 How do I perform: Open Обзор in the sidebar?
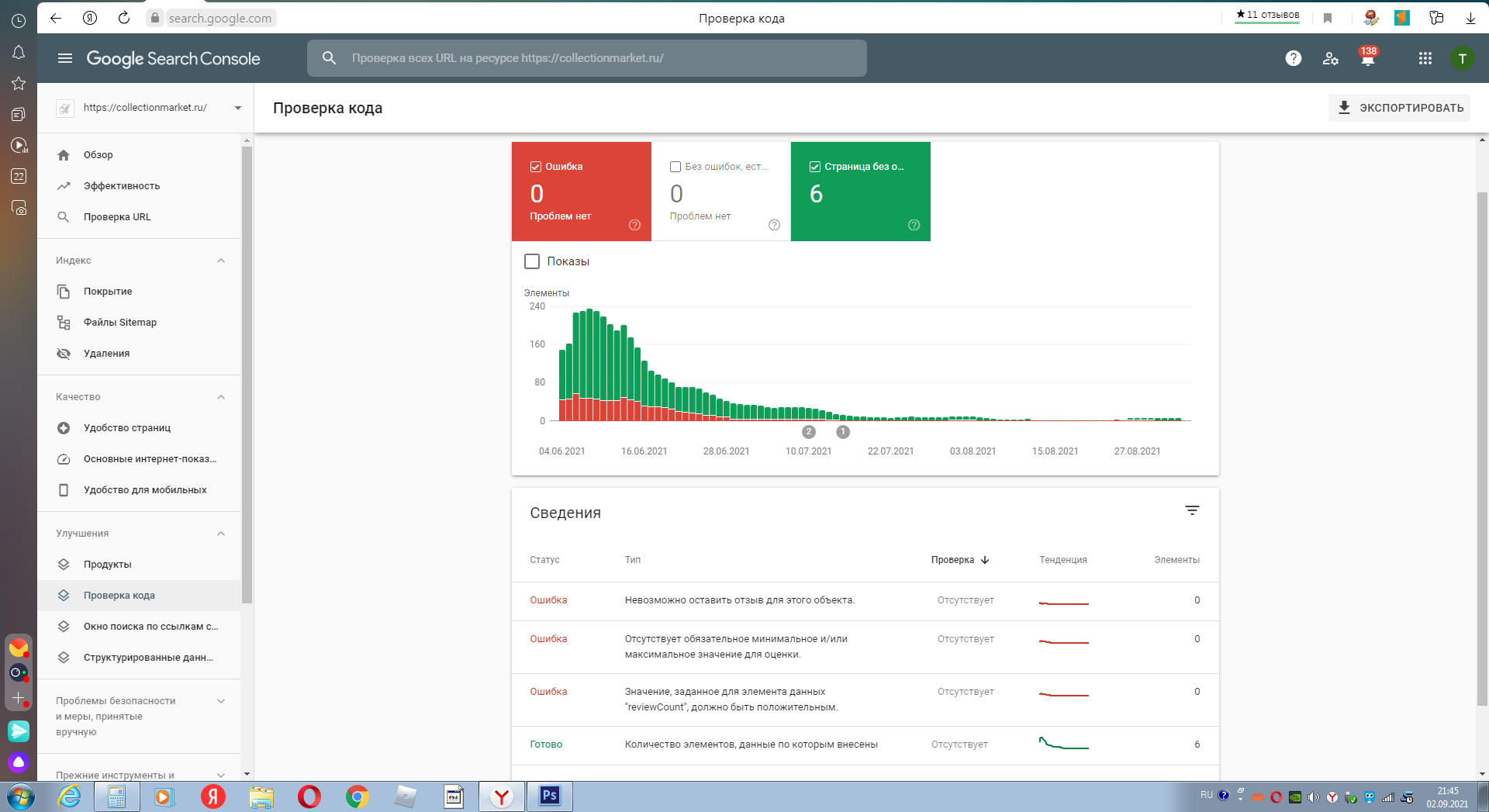pos(140,155)
